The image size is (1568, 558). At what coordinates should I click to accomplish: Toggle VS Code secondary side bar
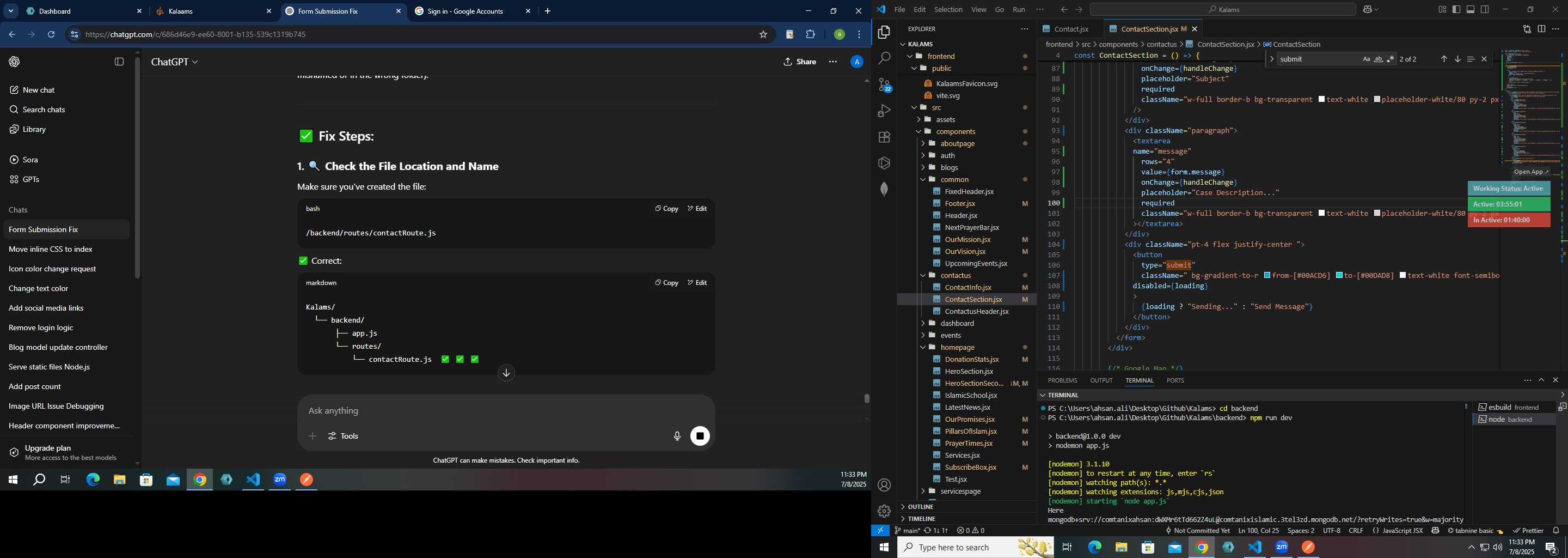click(1485, 10)
